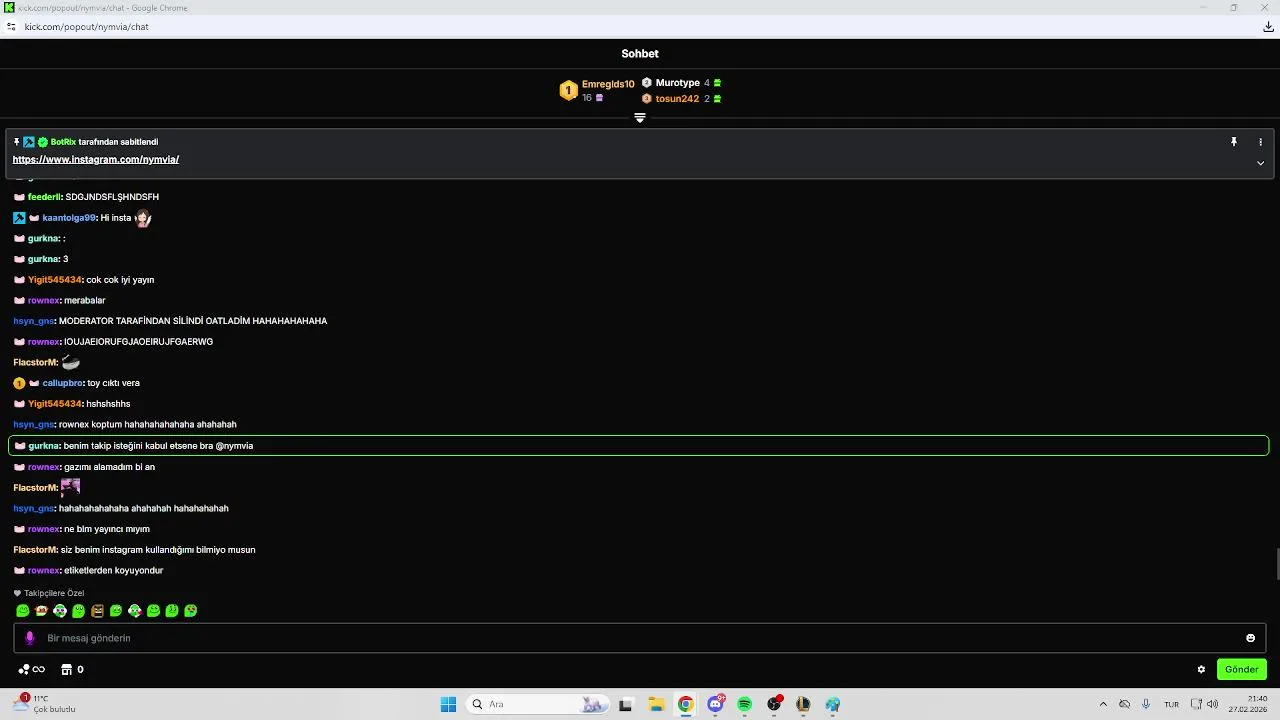Click the heart icon beside Takipçilere Özel
The width and height of the screenshot is (1280, 720).
click(x=17, y=593)
